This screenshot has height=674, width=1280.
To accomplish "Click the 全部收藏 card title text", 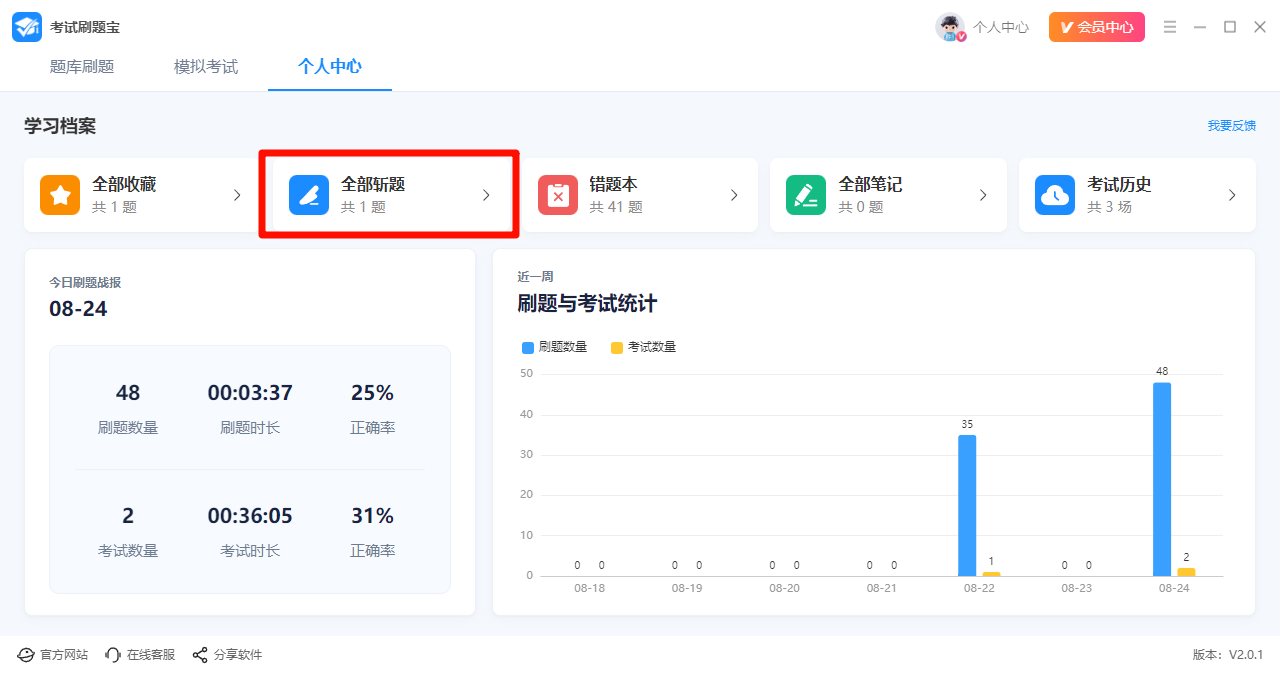I will [124, 185].
